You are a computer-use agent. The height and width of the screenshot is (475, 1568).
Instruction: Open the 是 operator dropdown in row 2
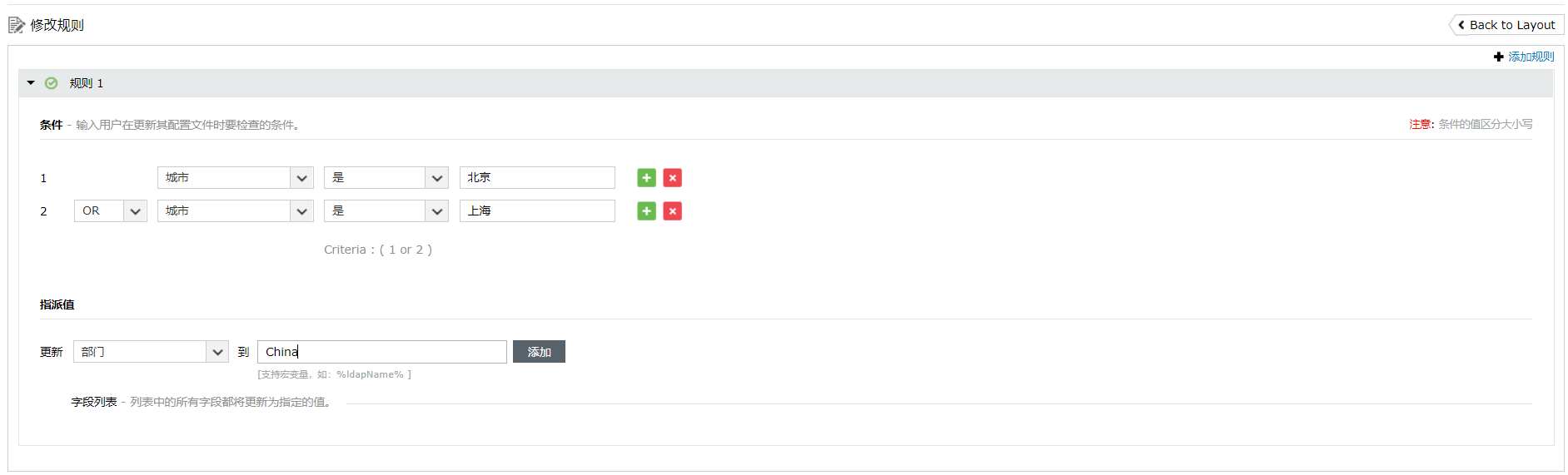click(x=386, y=211)
